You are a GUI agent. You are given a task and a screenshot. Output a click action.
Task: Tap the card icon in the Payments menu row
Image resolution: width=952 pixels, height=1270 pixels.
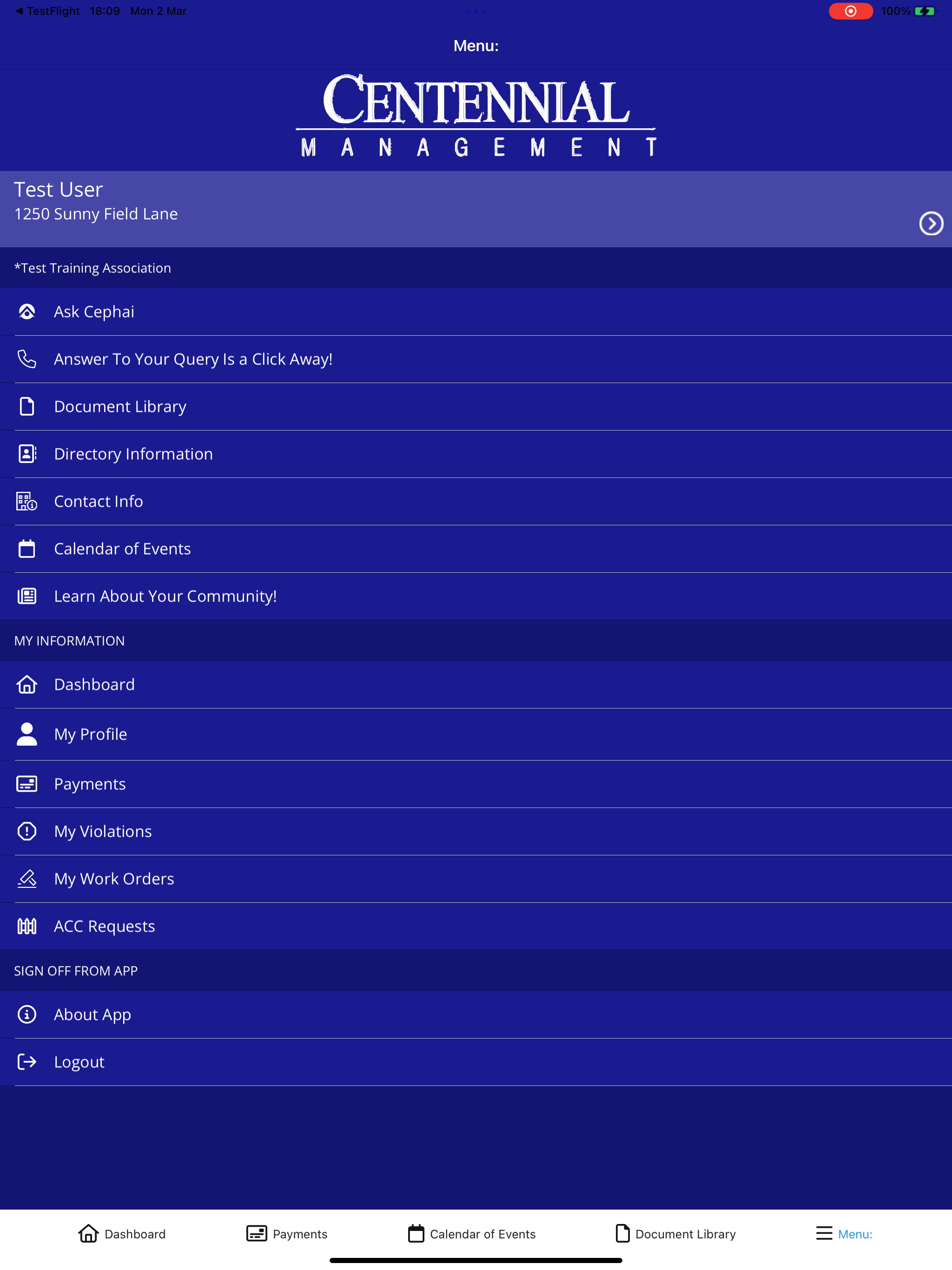point(27,784)
